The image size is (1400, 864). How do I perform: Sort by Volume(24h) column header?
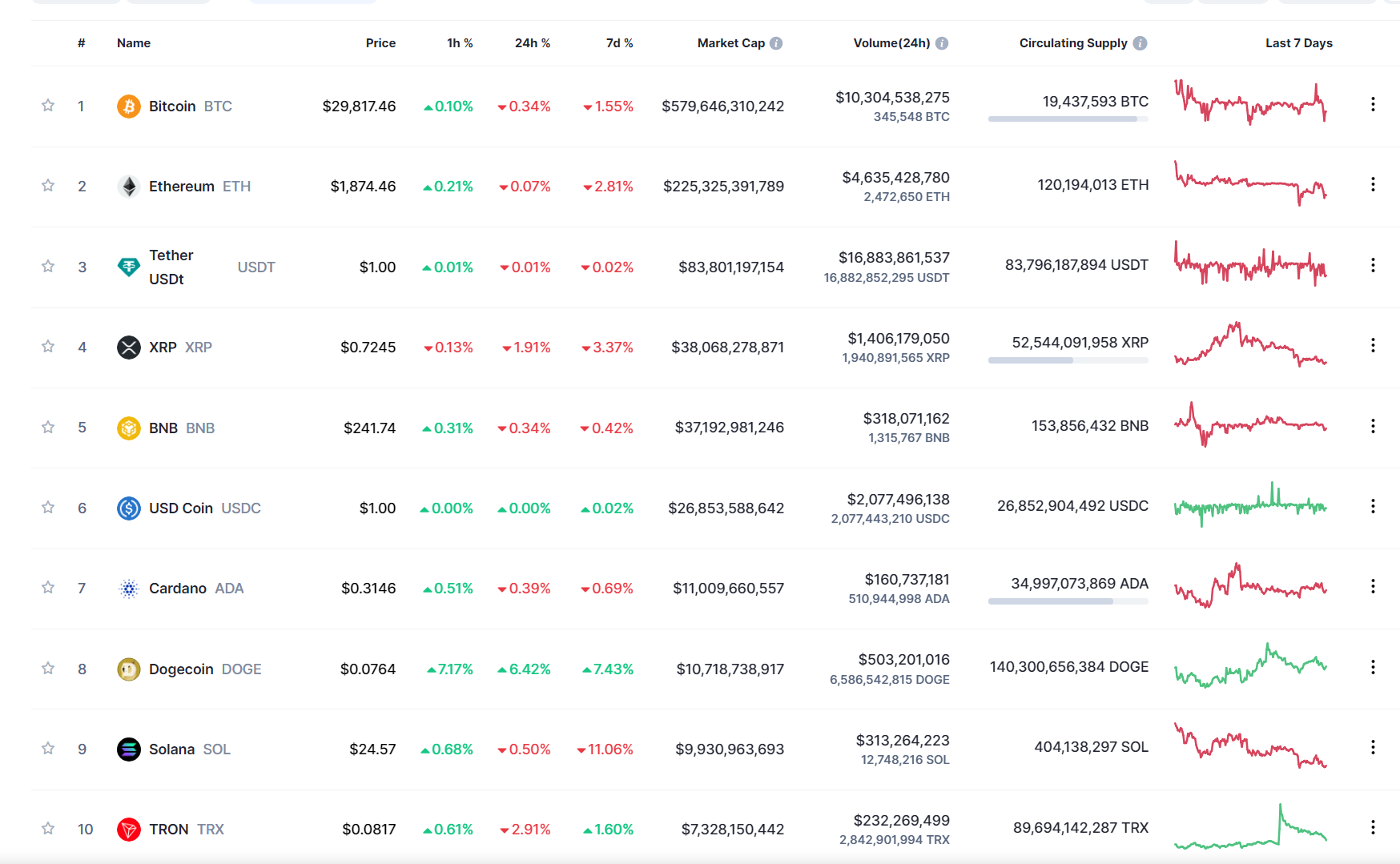[x=892, y=43]
